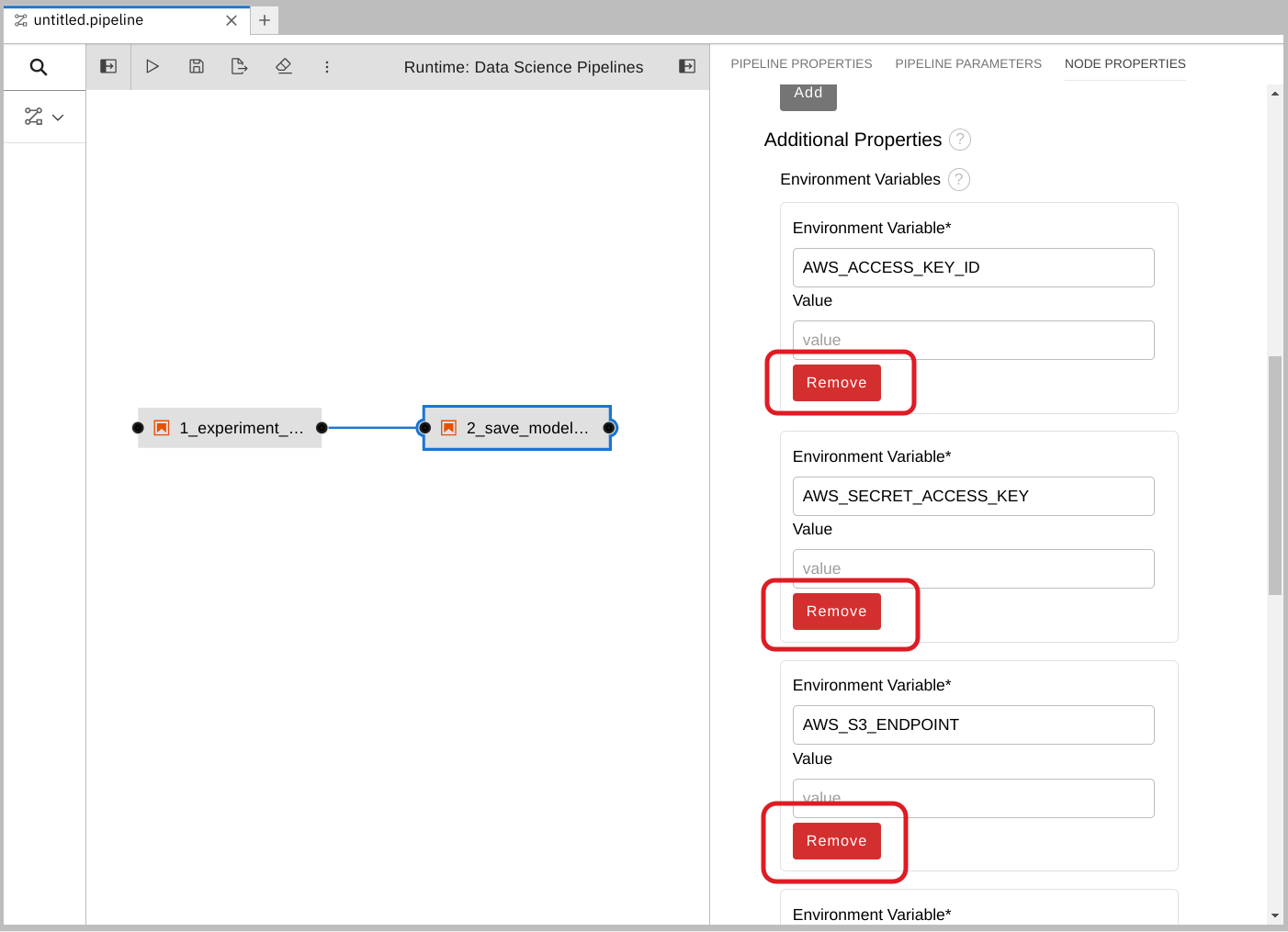The width and height of the screenshot is (1288, 932).
Task: Open the three-dot overflow menu
Action: [x=327, y=67]
